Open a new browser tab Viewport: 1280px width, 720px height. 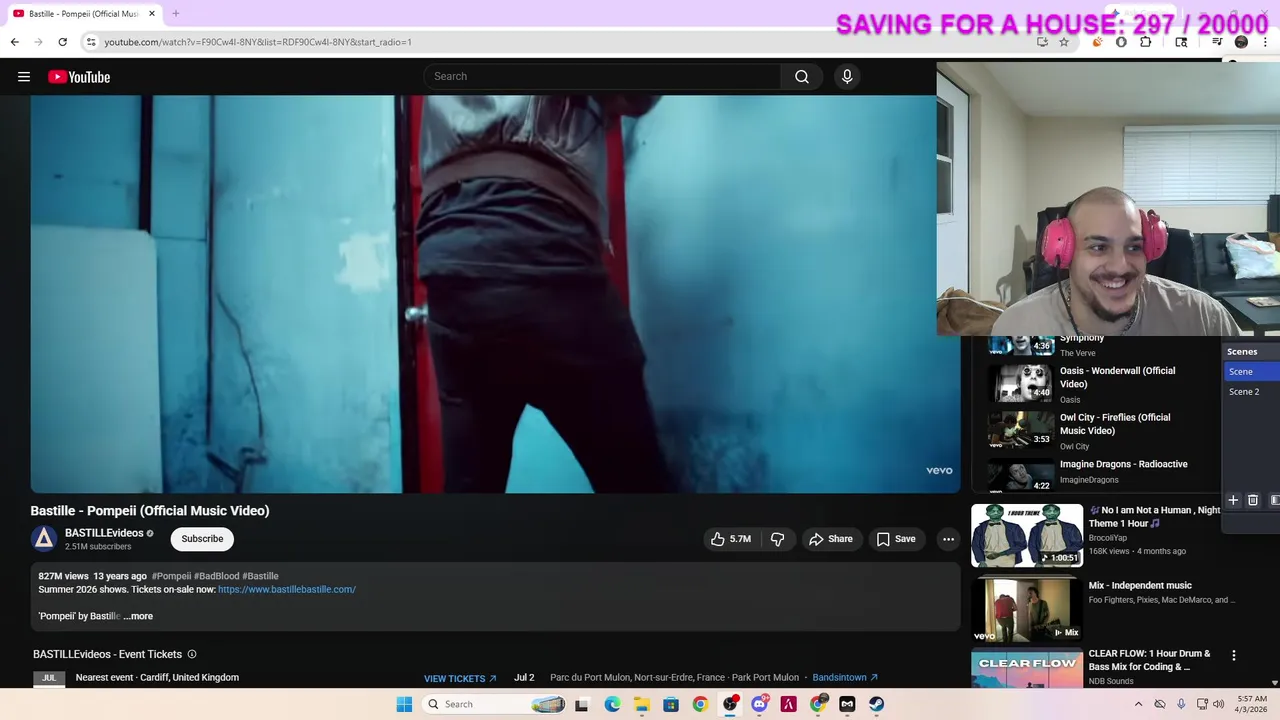(175, 14)
